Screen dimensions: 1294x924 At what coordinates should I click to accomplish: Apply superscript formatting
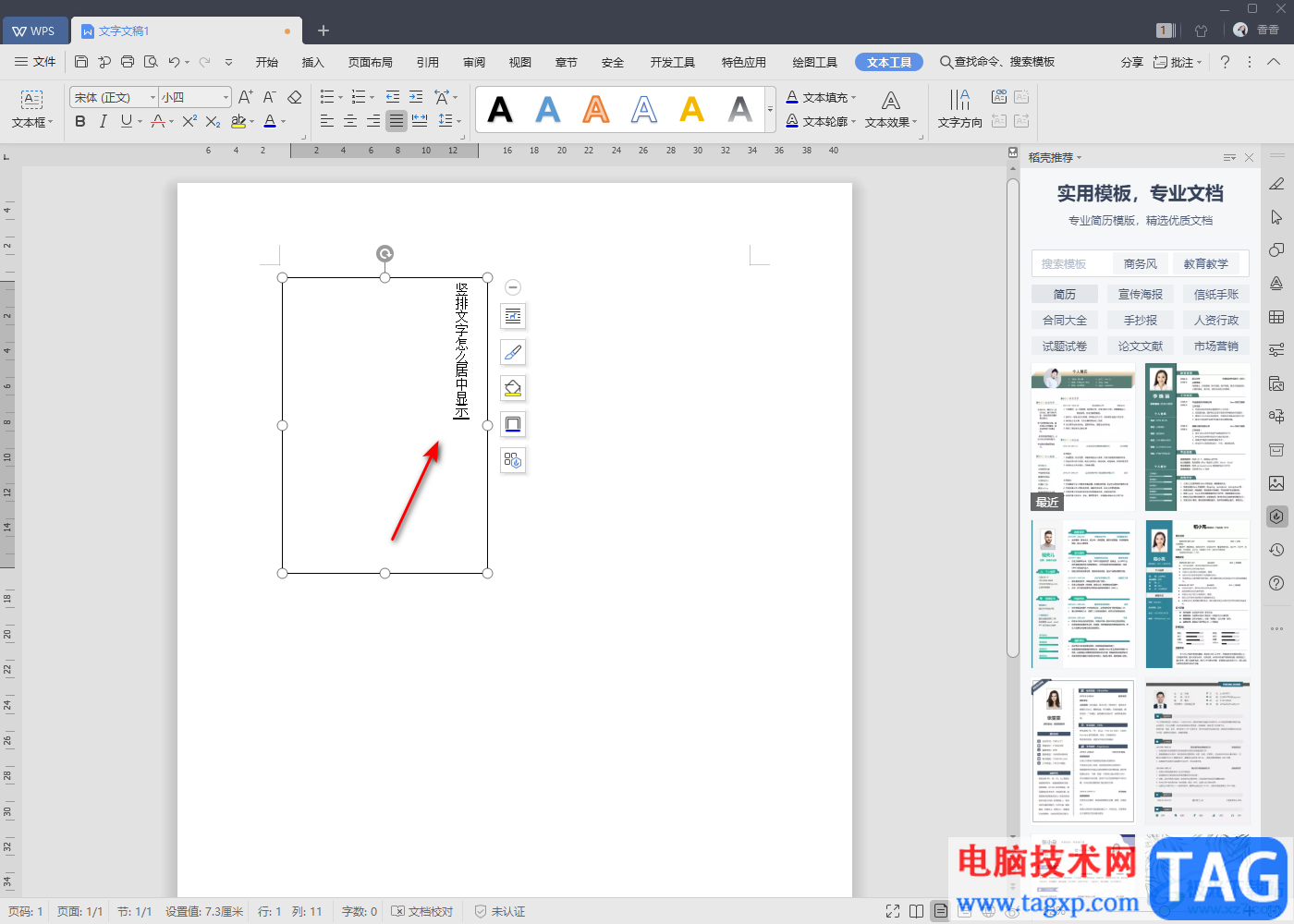(x=189, y=121)
